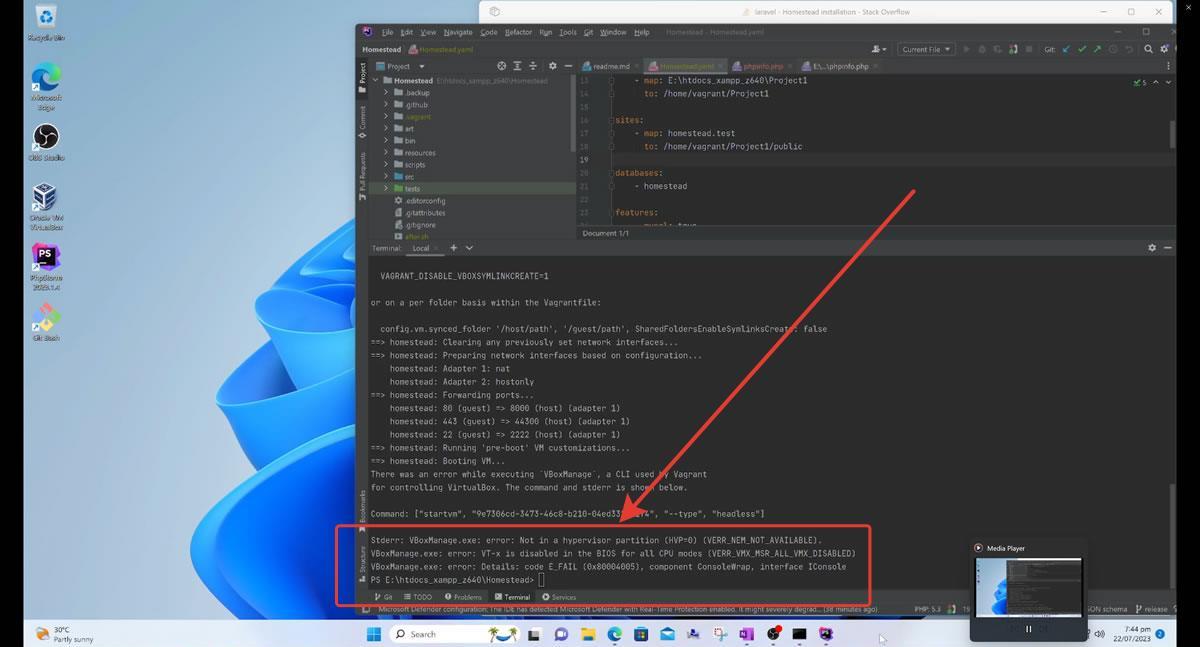1200x647 pixels.
Task: Open the Tools menu
Action: pos(568,32)
